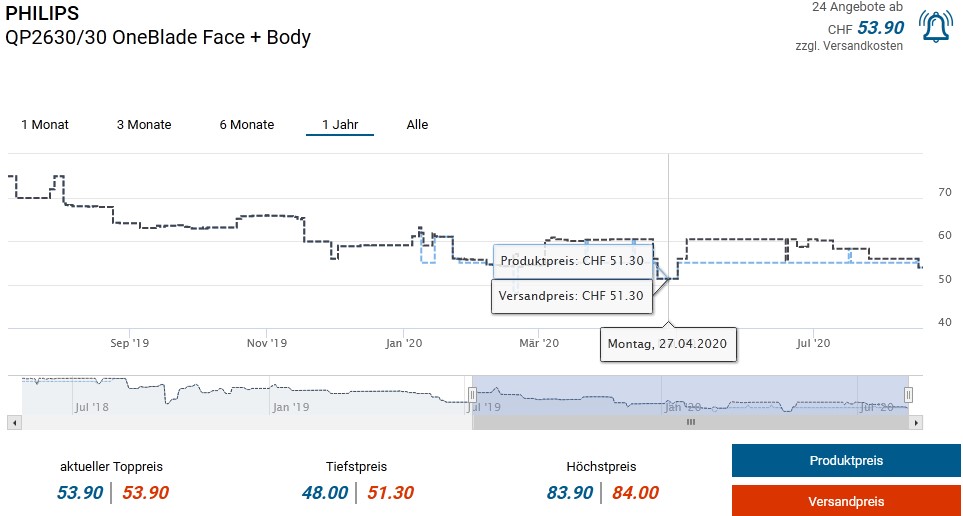Click the Jan '19 area in navigator
The width and height of the screenshot is (963, 516).
click(x=291, y=407)
